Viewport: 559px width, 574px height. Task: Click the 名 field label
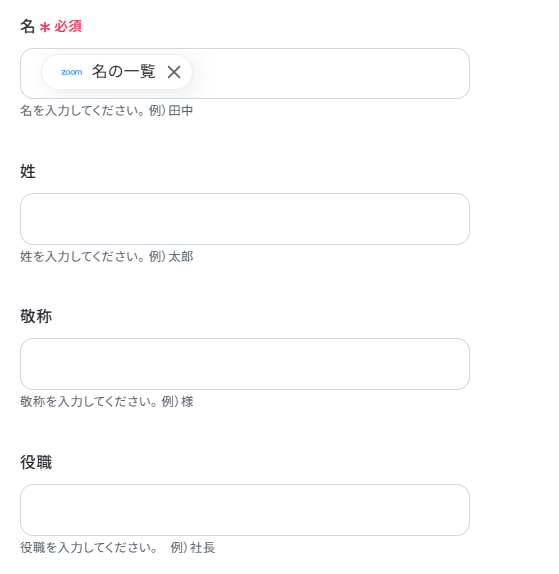(x=27, y=26)
